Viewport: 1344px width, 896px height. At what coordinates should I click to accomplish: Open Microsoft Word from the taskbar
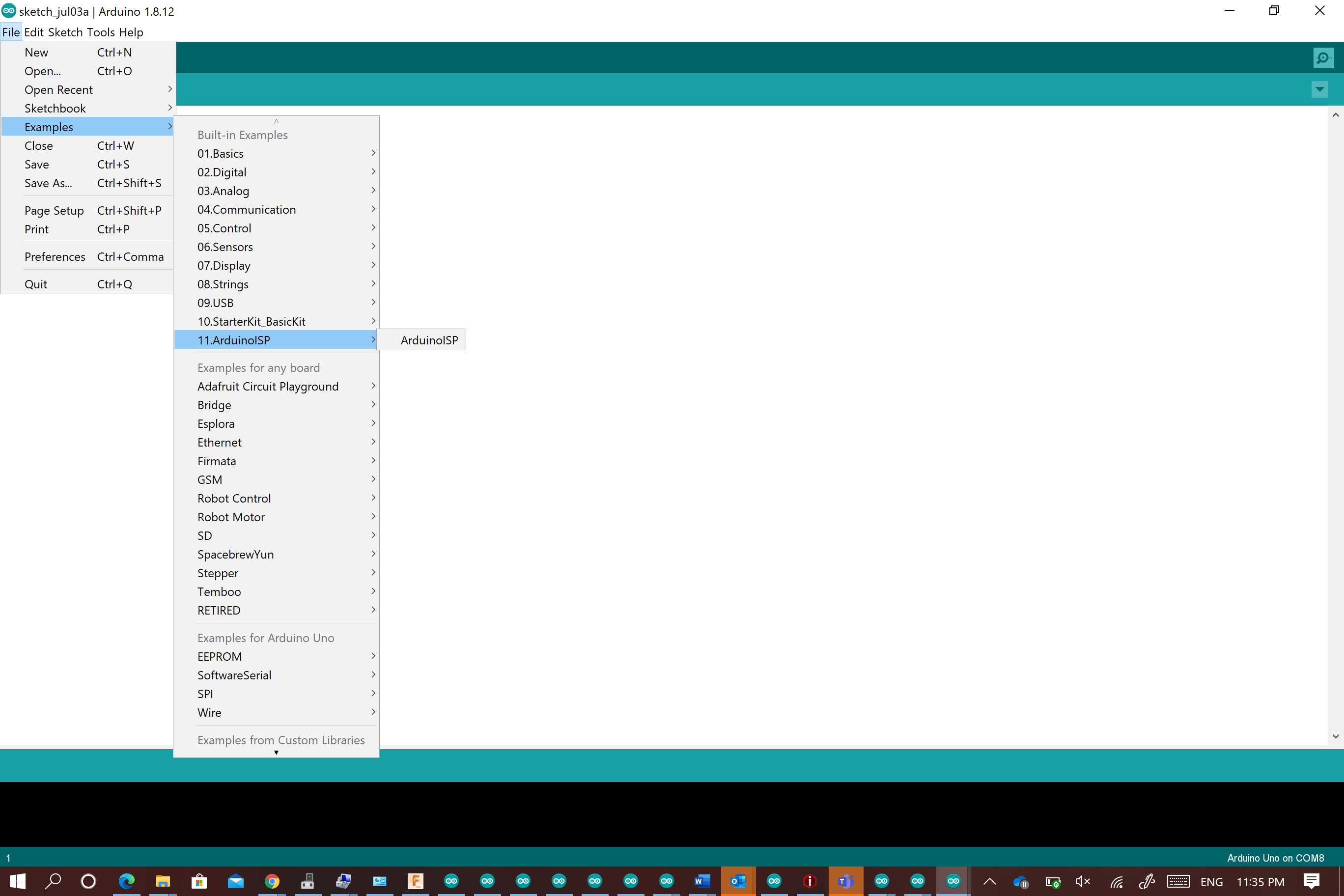[x=701, y=881]
